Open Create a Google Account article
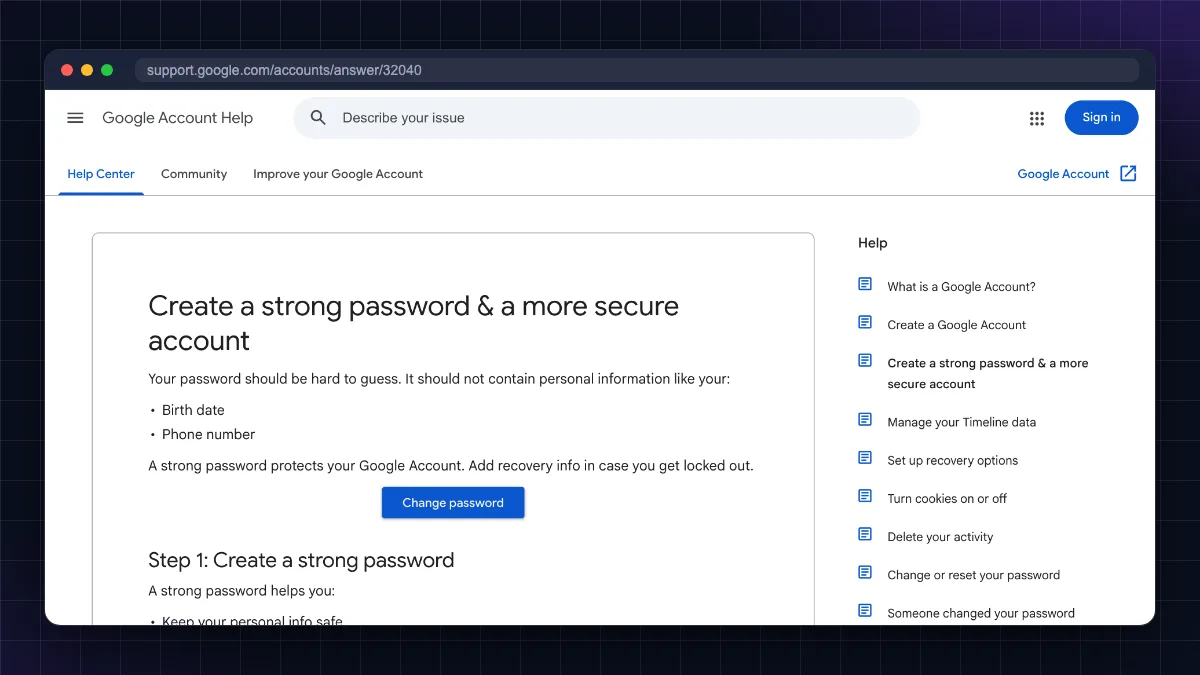1200x675 pixels. 957,325
